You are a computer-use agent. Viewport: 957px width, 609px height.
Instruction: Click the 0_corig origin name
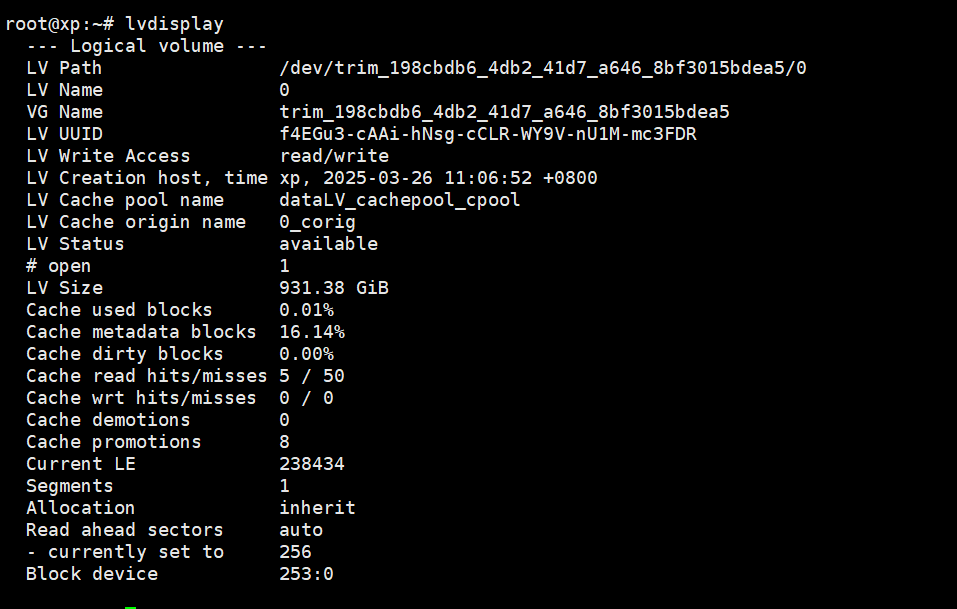click(317, 222)
